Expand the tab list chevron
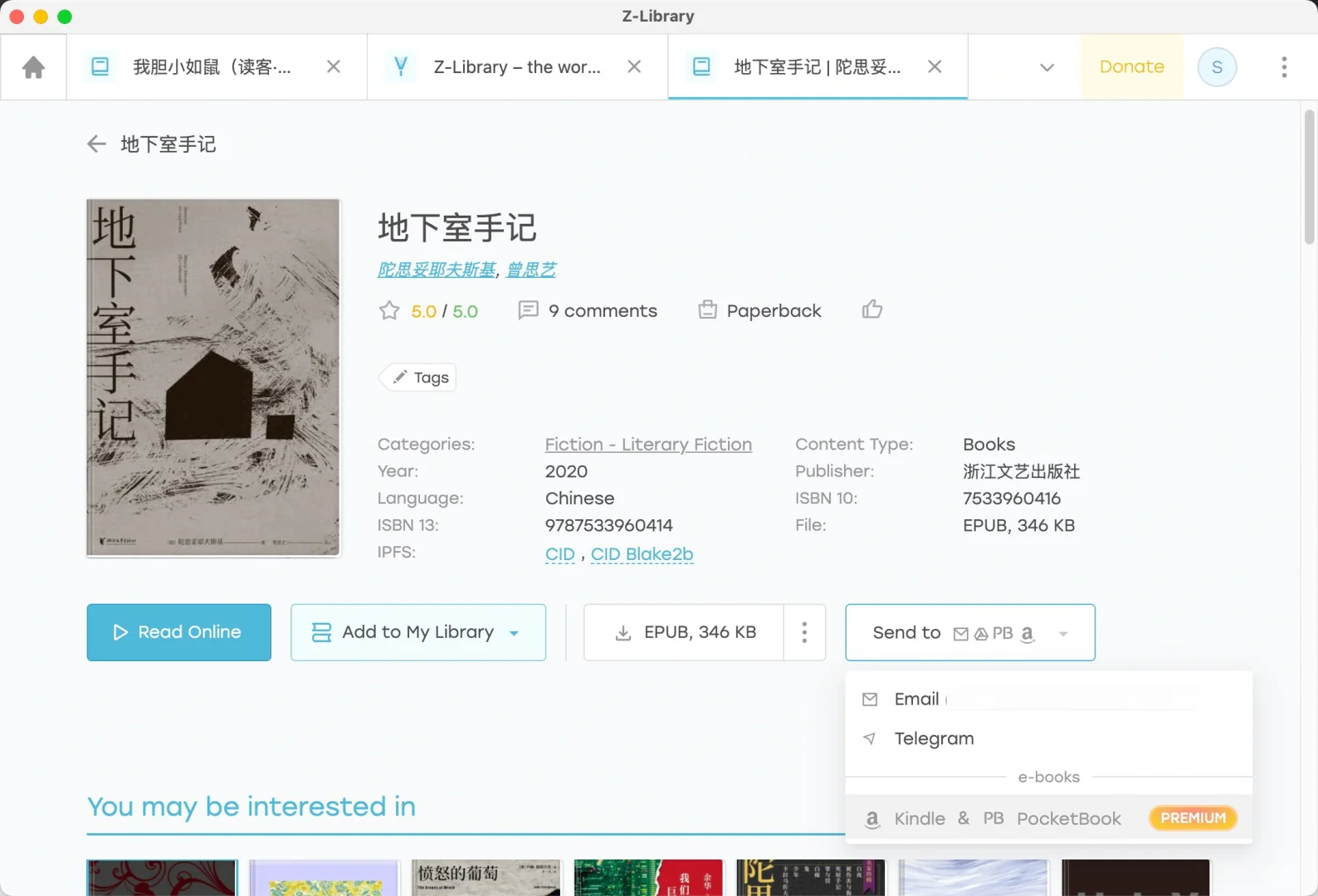This screenshot has width=1318, height=896. pyautogui.click(x=1047, y=67)
